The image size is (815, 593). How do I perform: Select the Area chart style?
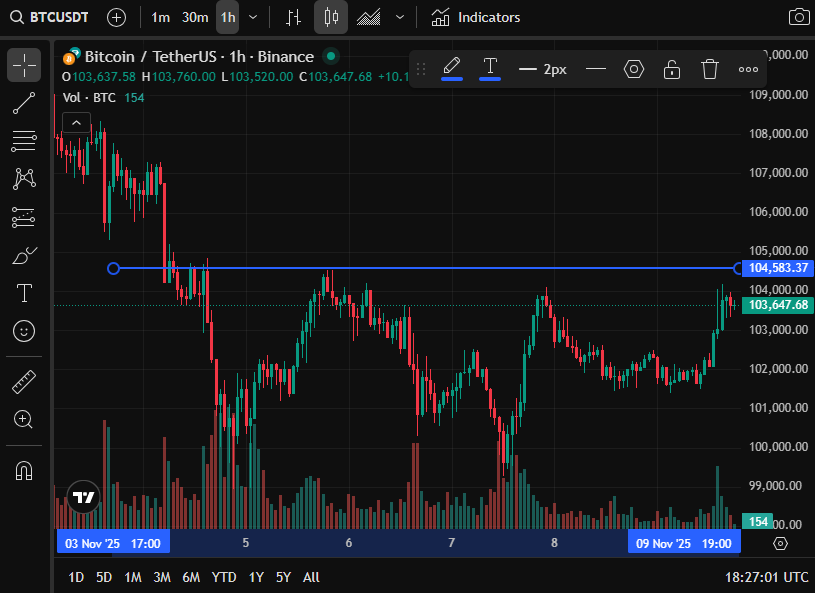[x=369, y=18]
